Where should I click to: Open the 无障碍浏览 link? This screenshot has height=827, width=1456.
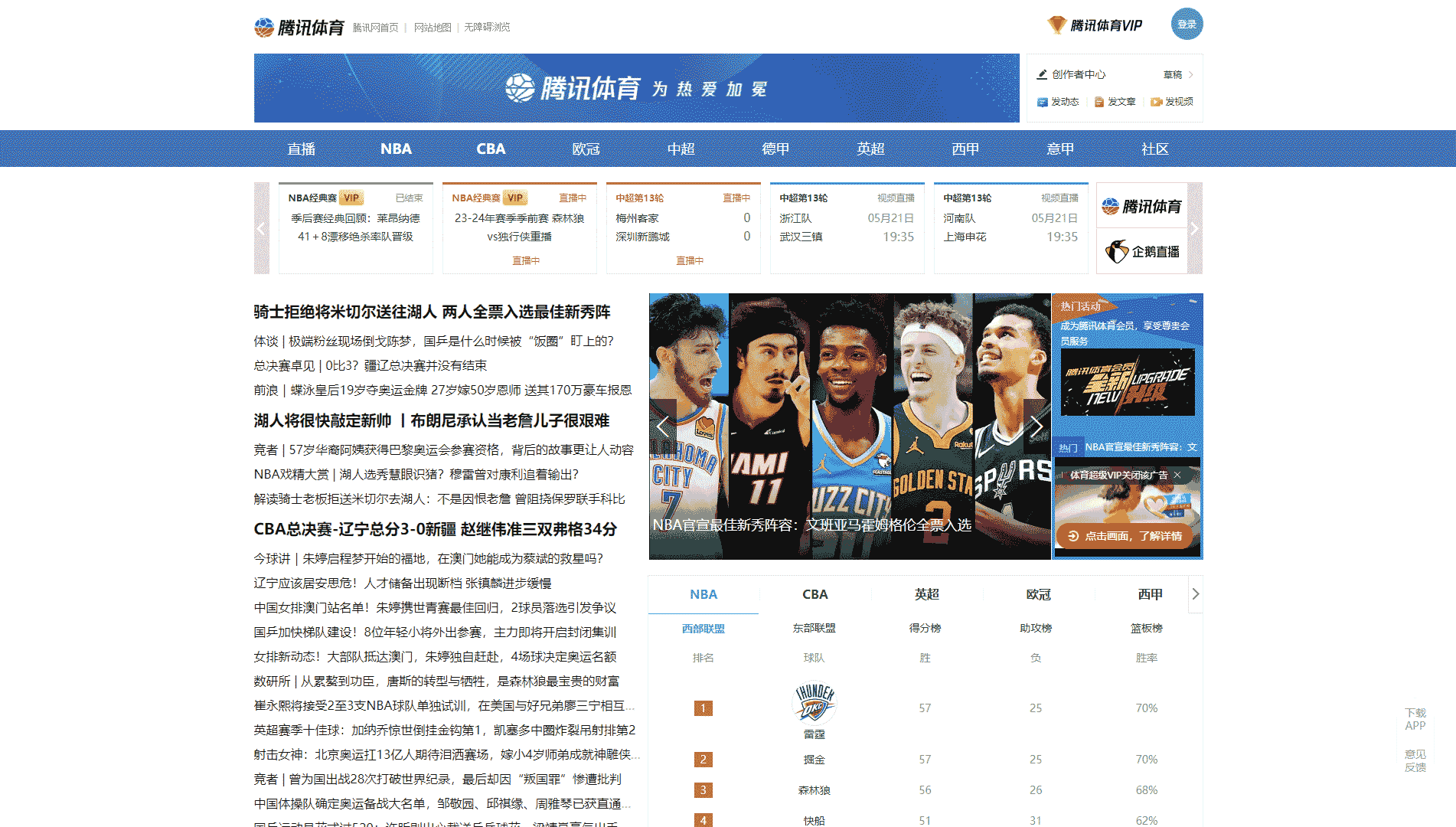[487, 28]
